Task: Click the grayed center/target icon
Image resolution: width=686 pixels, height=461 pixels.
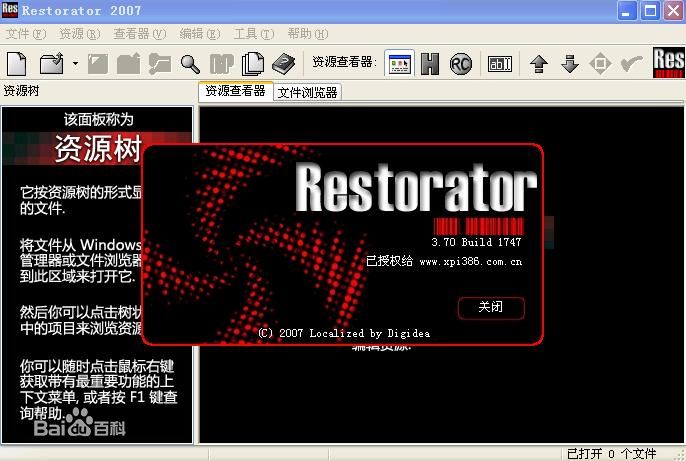Action: (x=600, y=64)
